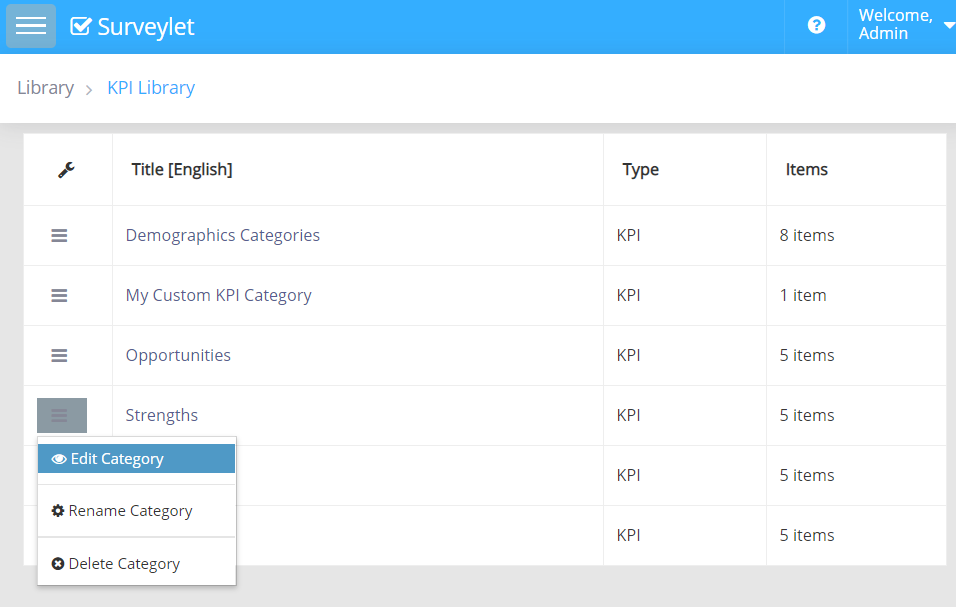Open the help question mark icon
This screenshot has width=956, height=607.
click(816, 26)
